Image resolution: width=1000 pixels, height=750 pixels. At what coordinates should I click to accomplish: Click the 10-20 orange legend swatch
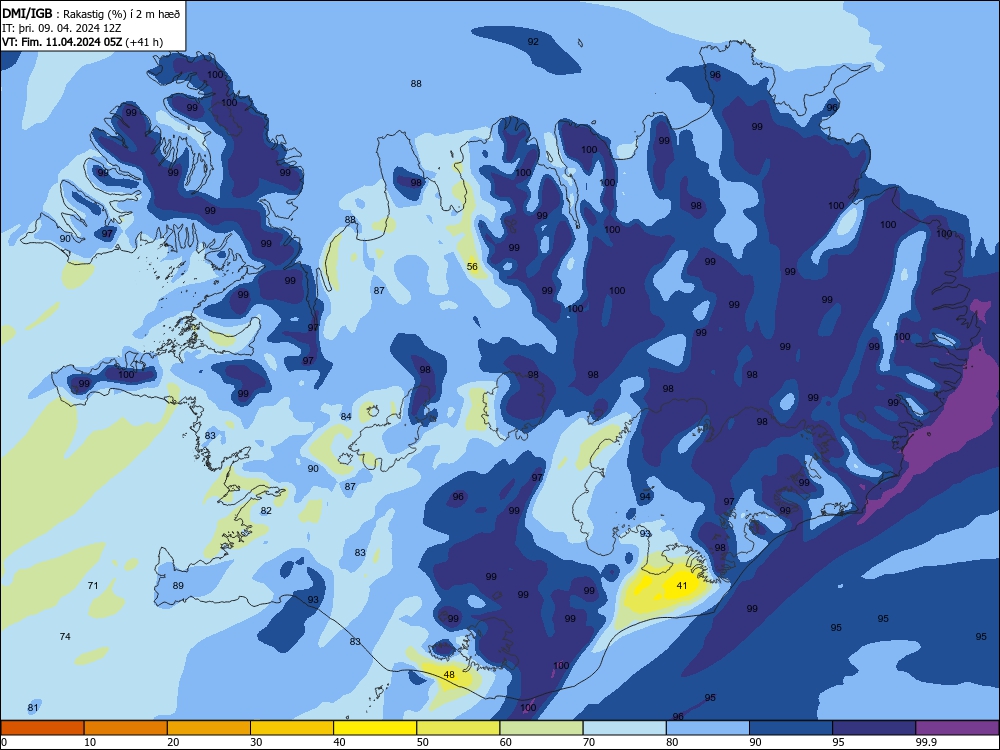click(126, 728)
